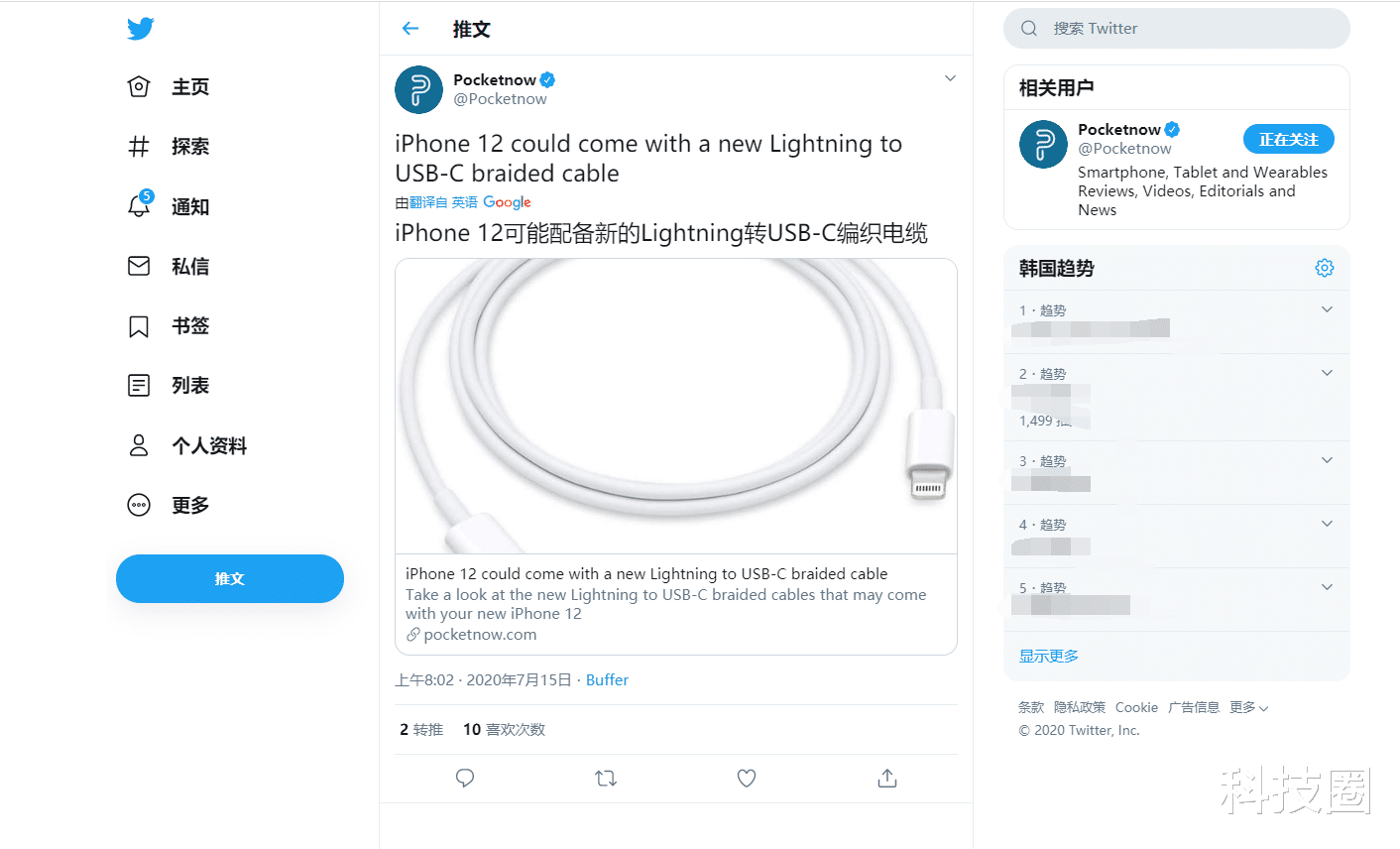Open 私信 direct messages envelope icon
Image resolution: width=1400 pixels, height=849 pixels.
tap(139, 266)
